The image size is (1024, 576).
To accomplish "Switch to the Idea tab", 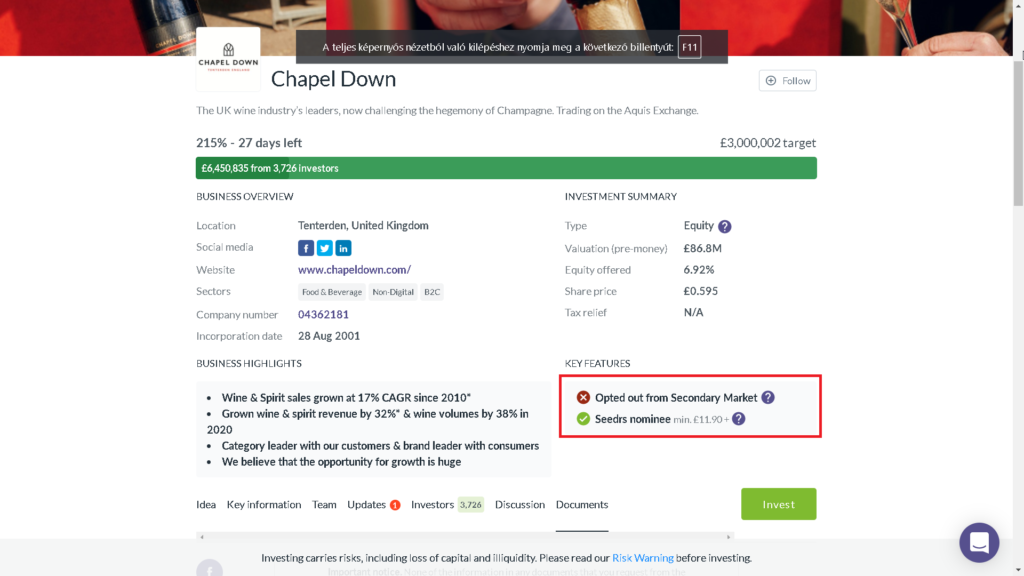I will click(x=205, y=505).
